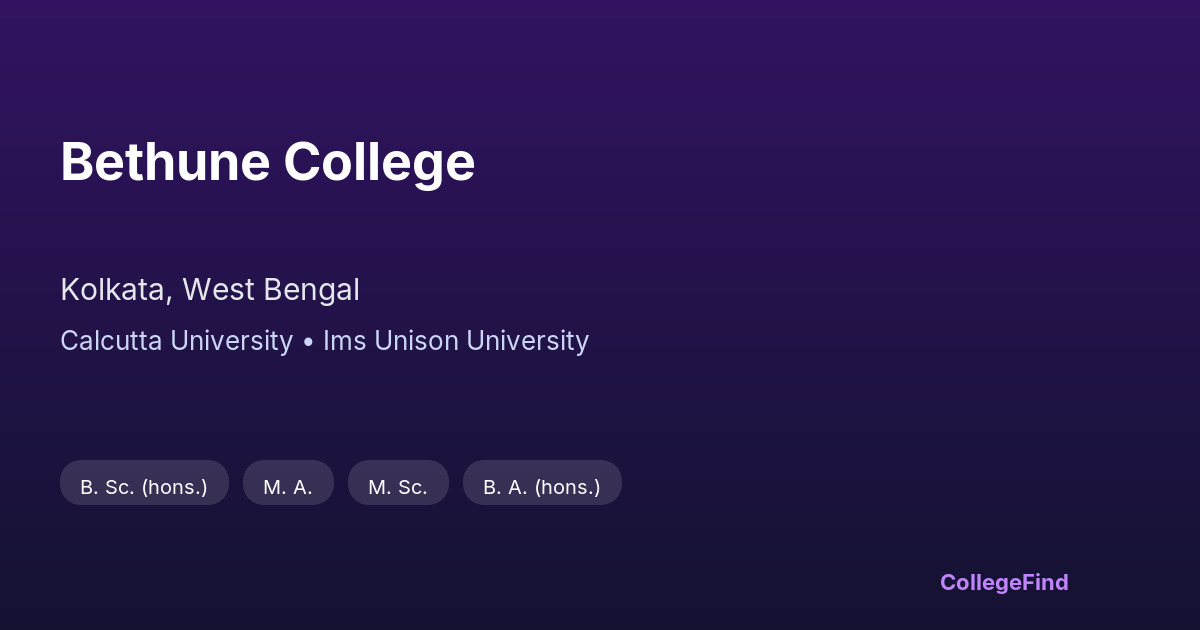Click the bullet separator between university names

pos(308,342)
